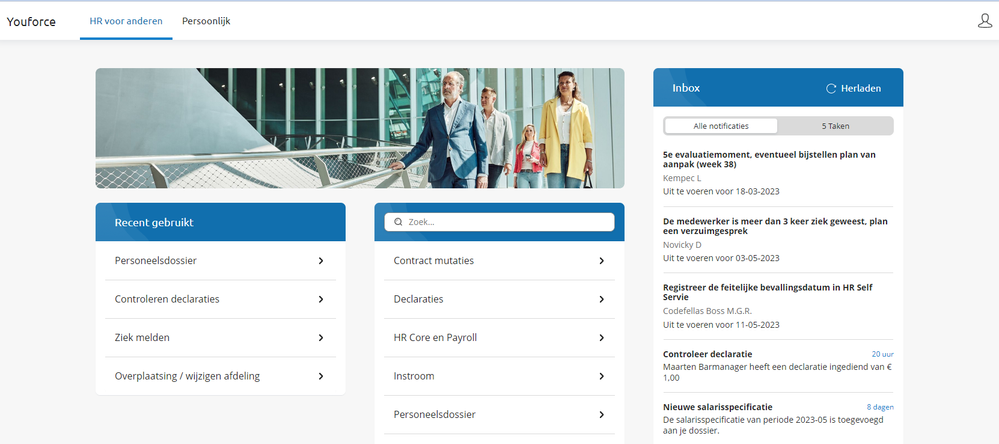Open the Controleer declaratie notification
The width and height of the screenshot is (999, 444).
778,366
